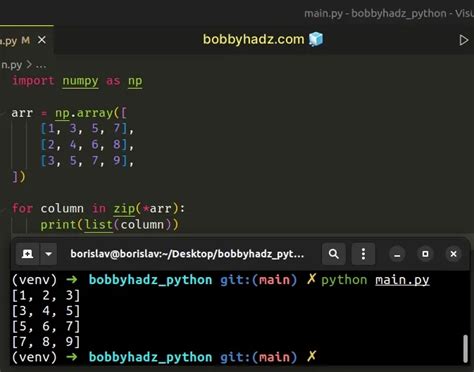Click terminal output '[3, 4, 5]'
The image size is (474, 372).
click(46, 311)
